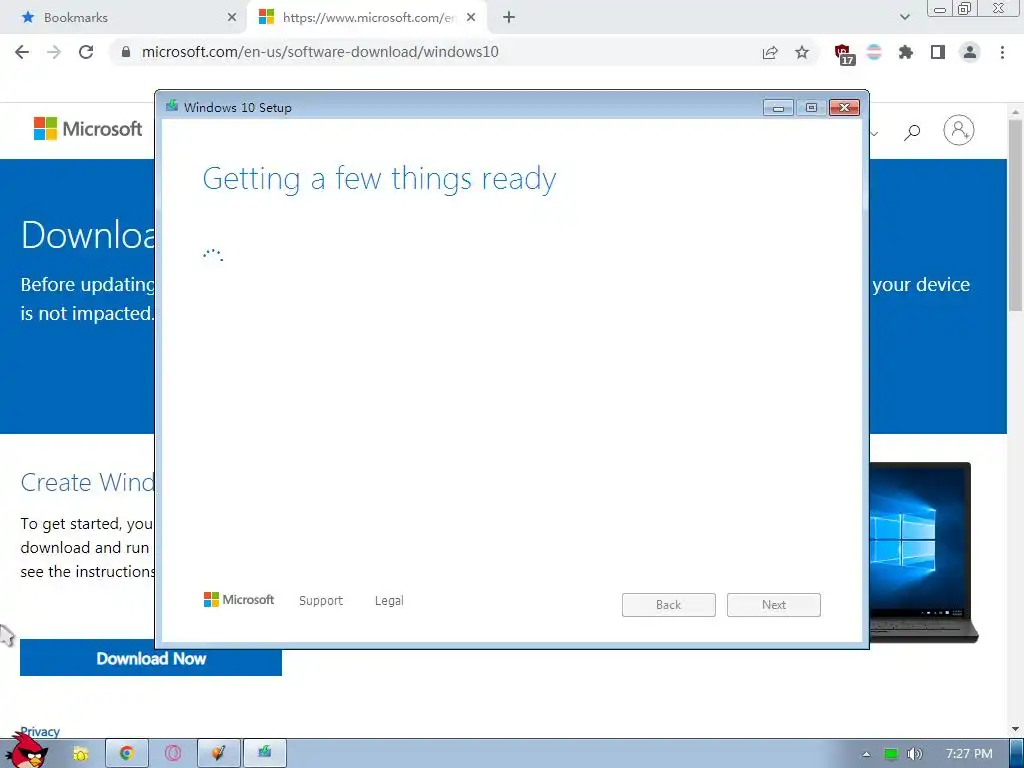The height and width of the screenshot is (768, 1024).
Task: Close the Bookmarks tab
Action: click(x=232, y=18)
